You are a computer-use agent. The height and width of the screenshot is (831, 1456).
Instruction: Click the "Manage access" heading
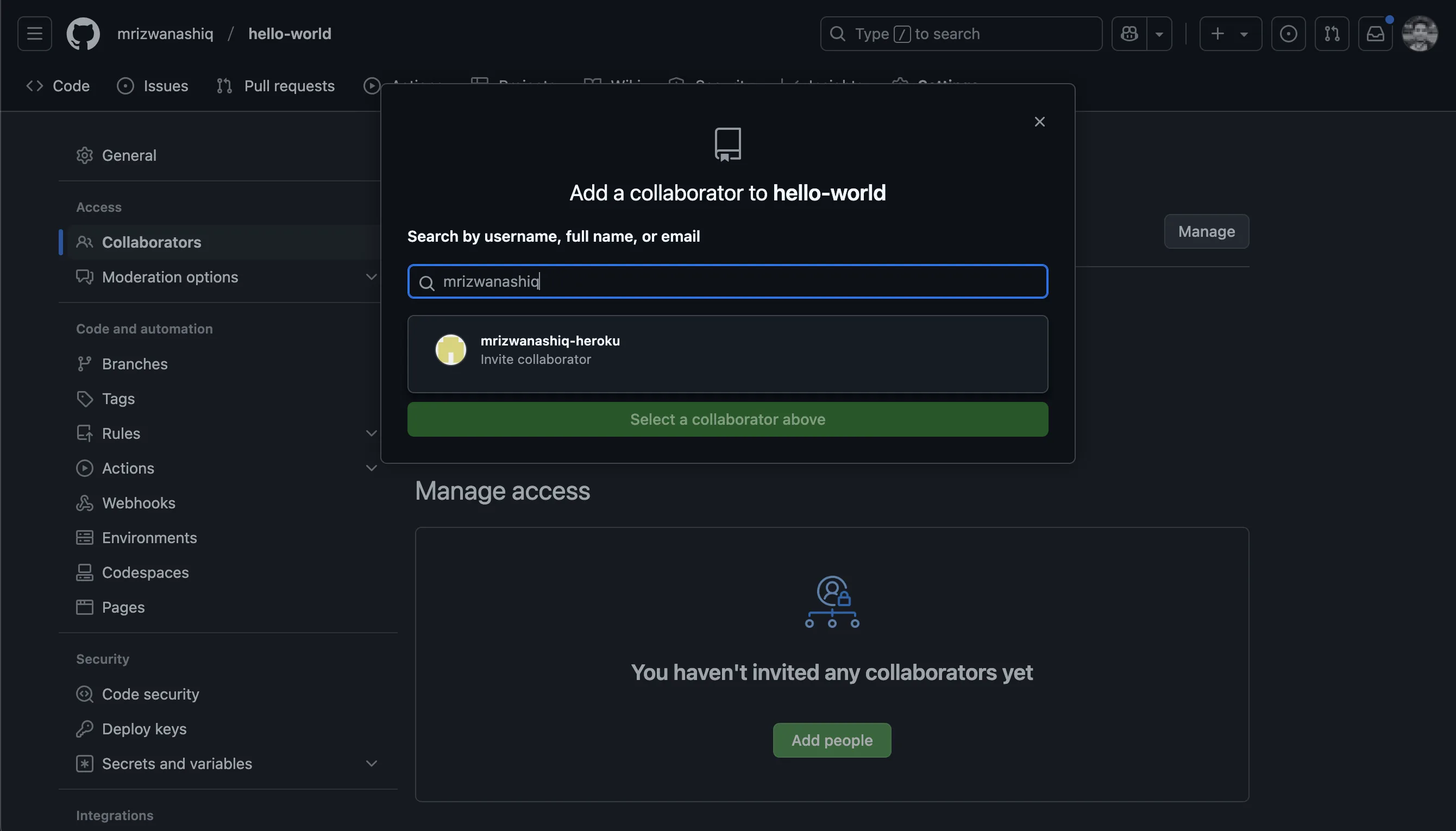pos(503,490)
